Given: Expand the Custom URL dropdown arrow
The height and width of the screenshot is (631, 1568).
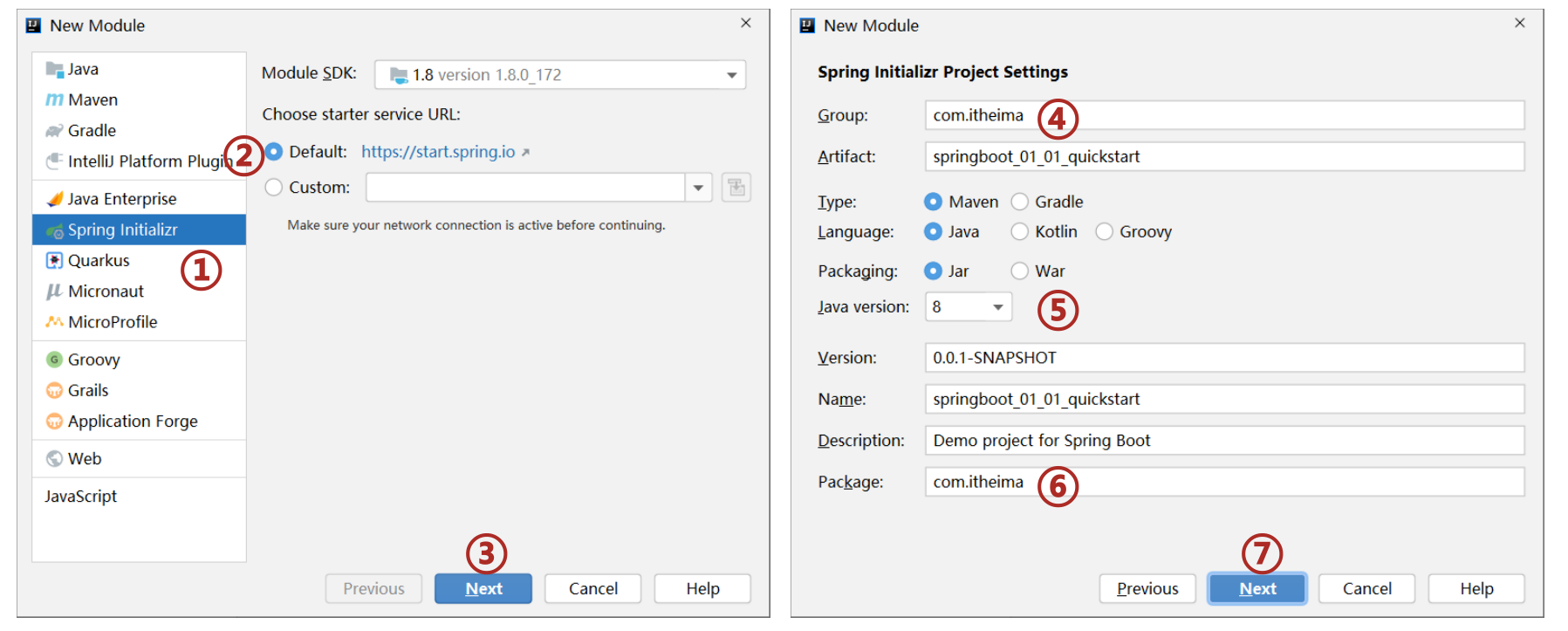Looking at the screenshot, I should 699,188.
